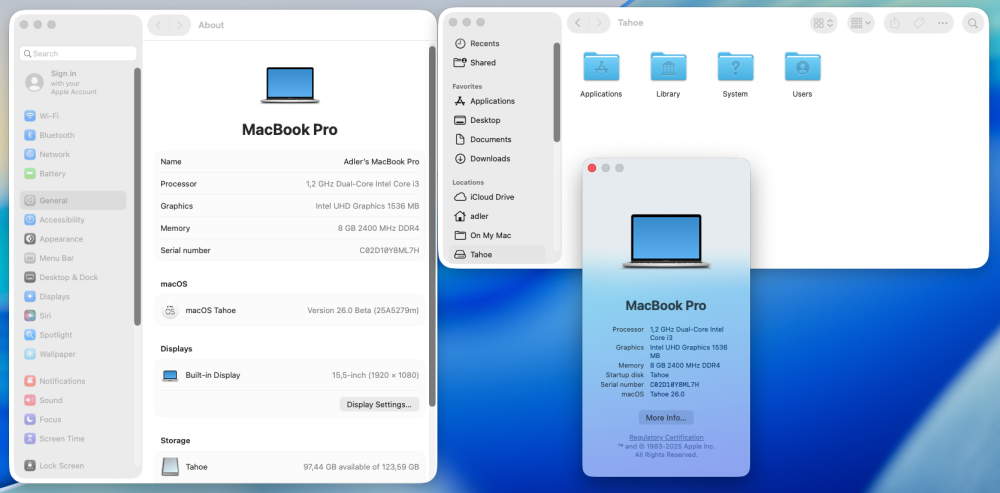
Task: Open Accessibility settings
Action: pyautogui.click(x=73, y=219)
